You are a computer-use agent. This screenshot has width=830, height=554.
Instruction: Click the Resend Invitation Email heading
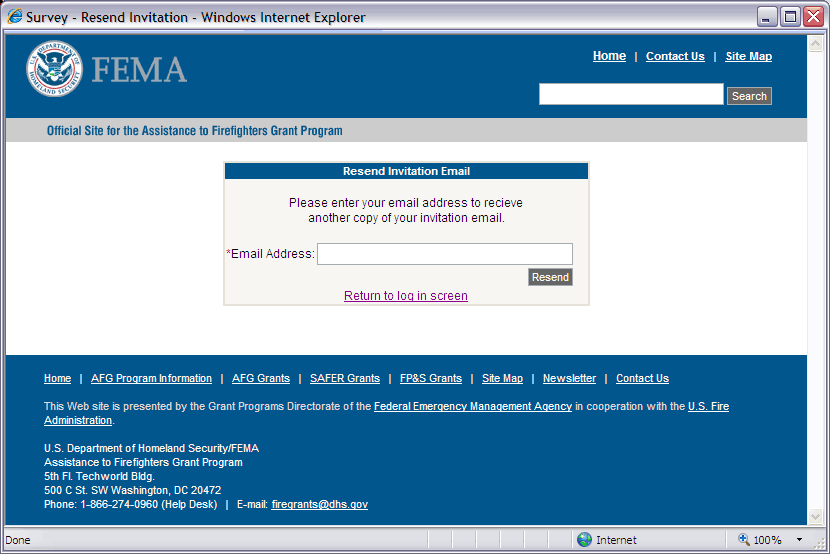coord(406,171)
